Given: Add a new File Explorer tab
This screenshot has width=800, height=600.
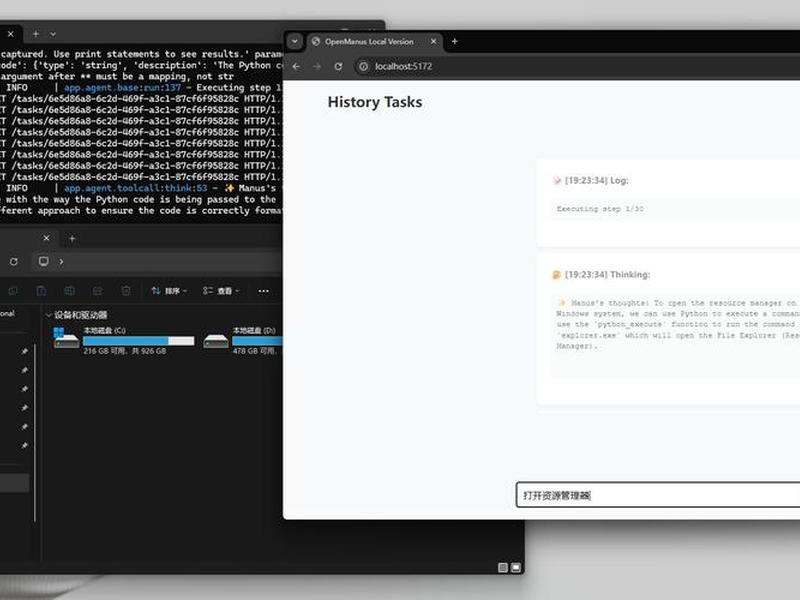Looking at the screenshot, I should pos(72,238).
